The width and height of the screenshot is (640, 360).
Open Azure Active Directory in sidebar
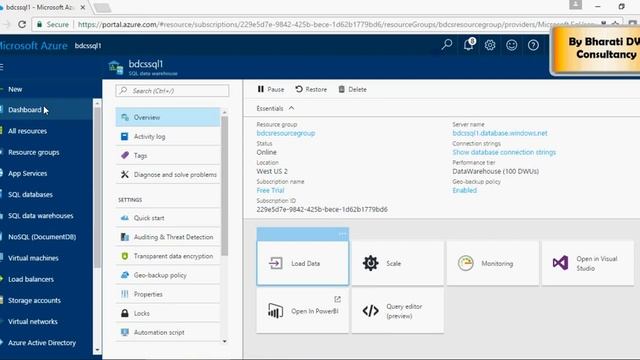[46, 343]
